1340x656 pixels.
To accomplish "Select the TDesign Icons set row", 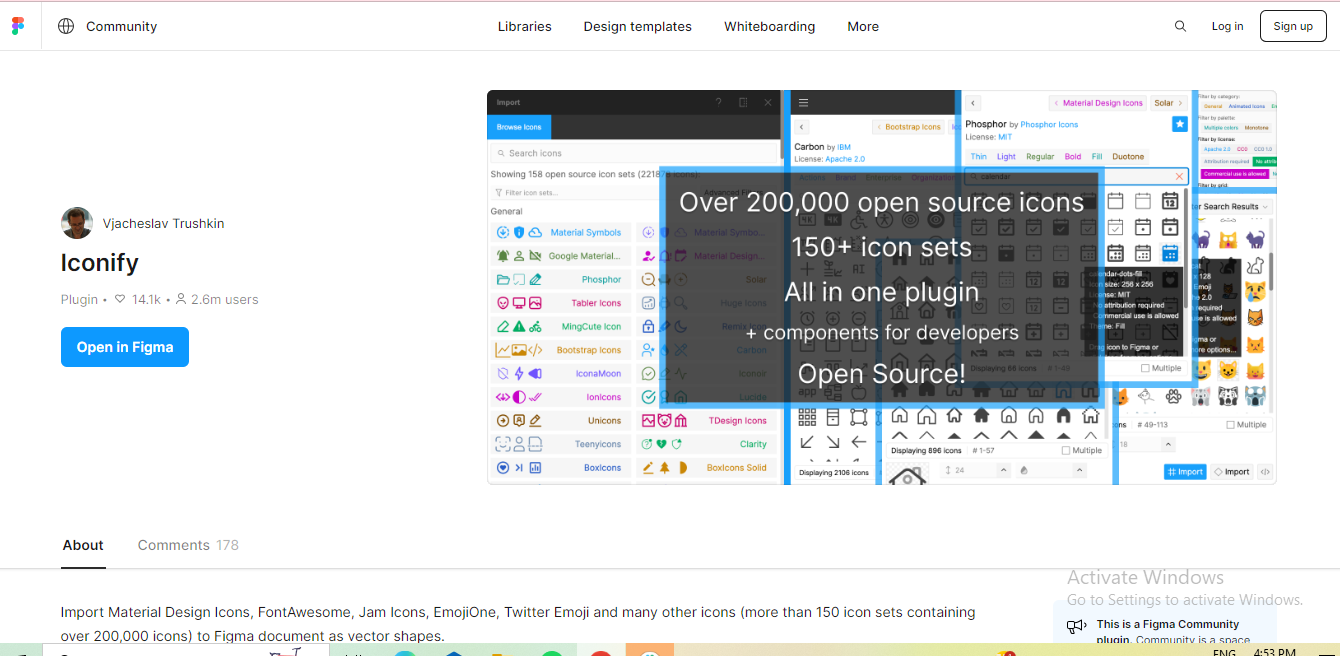I will point(707,420).
